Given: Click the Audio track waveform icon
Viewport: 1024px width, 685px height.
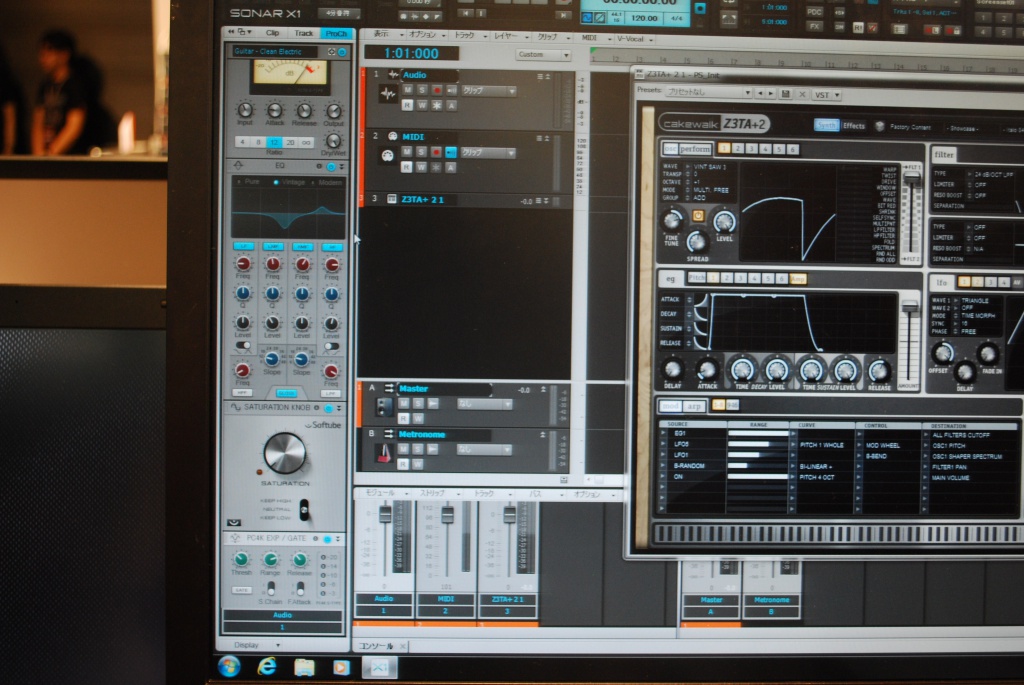Looking at the screenshot, I should (x=388, y=95).
